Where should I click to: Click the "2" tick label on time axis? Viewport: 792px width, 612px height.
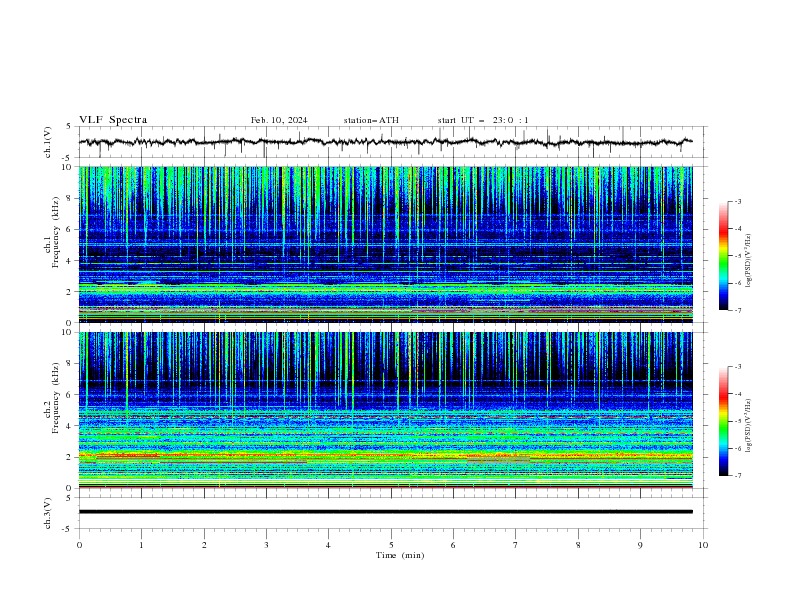coord(204,545)
